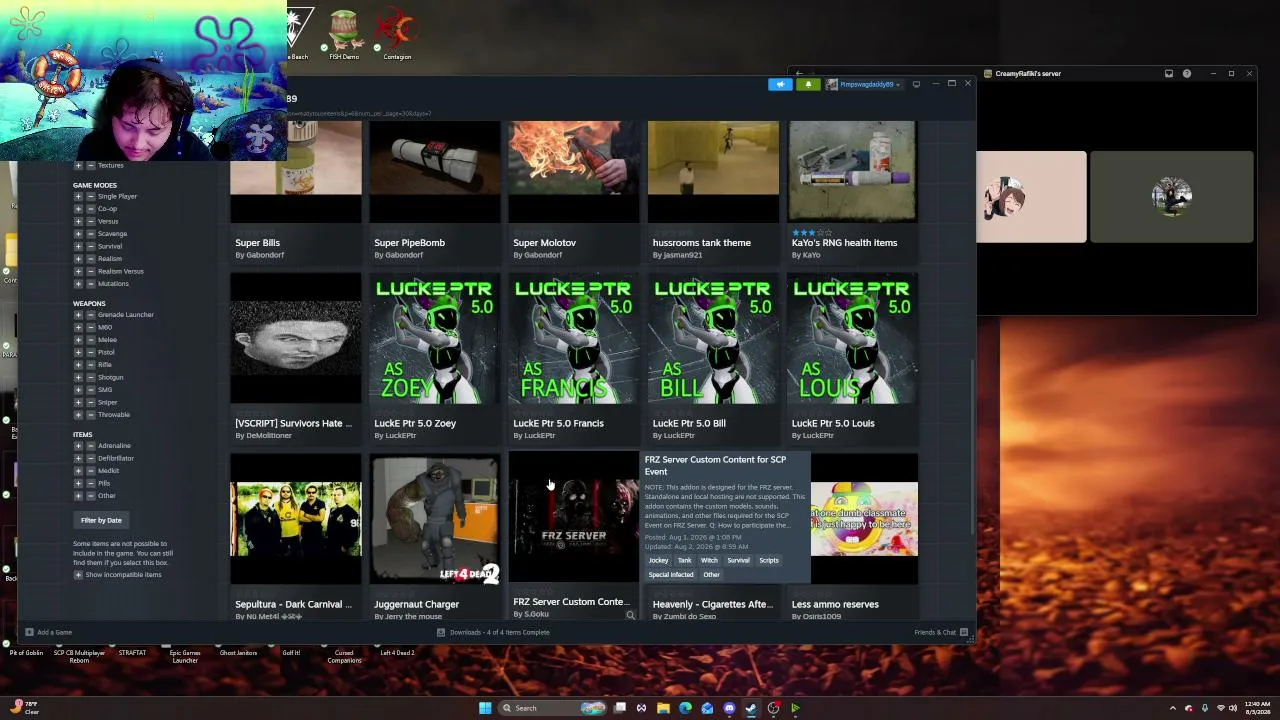
Task: Open the Left 4 Dead 2 desktop shortcut
Action: click(x=397, y=653)
